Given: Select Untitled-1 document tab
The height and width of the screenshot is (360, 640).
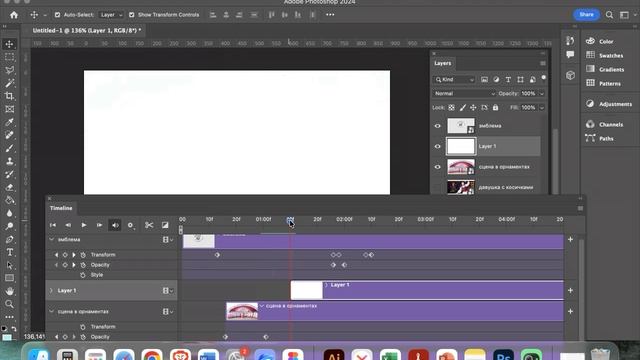Looking at the screenshot, I should (87, 31).
